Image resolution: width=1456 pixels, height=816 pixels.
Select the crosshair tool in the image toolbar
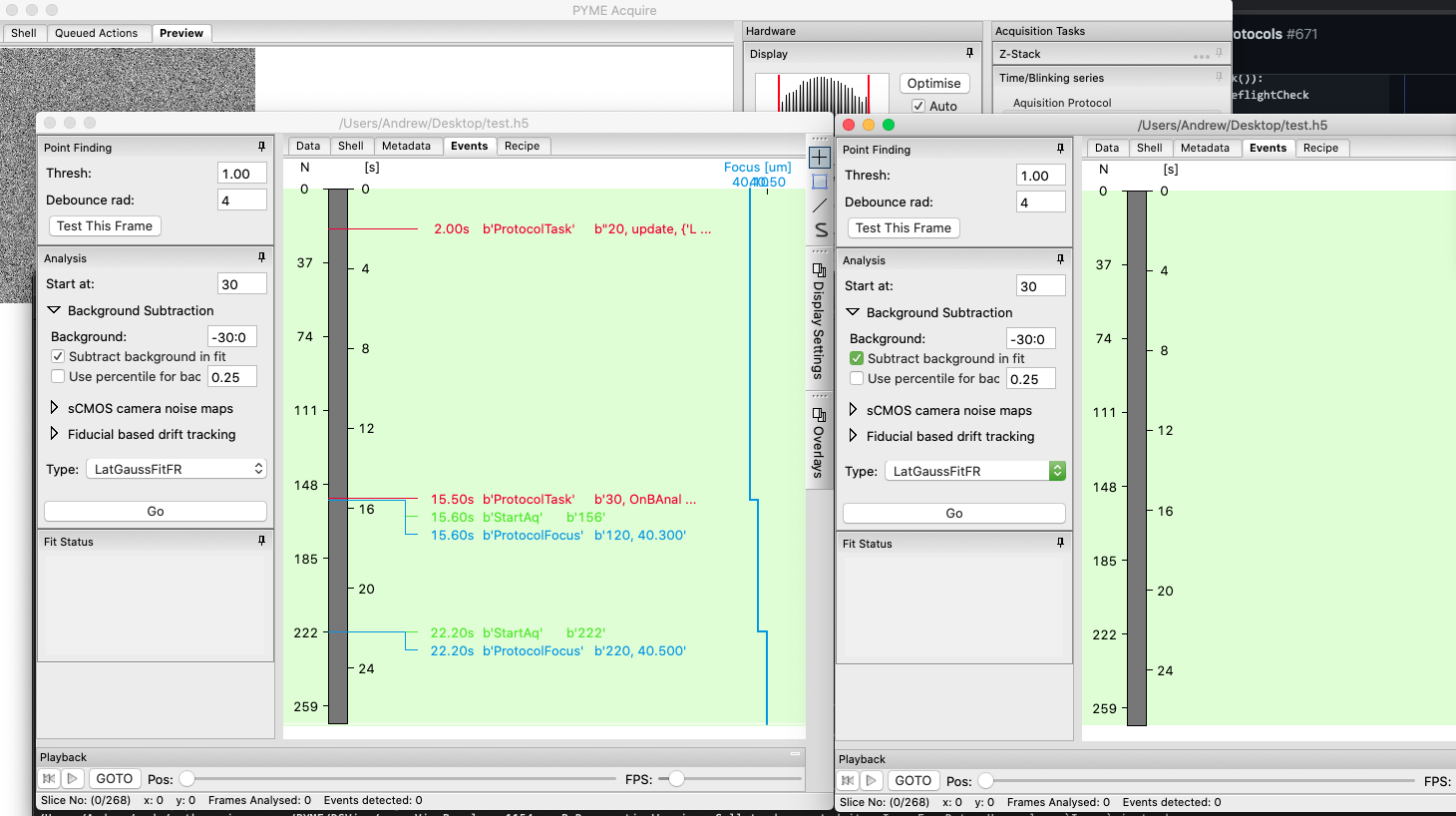(x=819, y=157)
